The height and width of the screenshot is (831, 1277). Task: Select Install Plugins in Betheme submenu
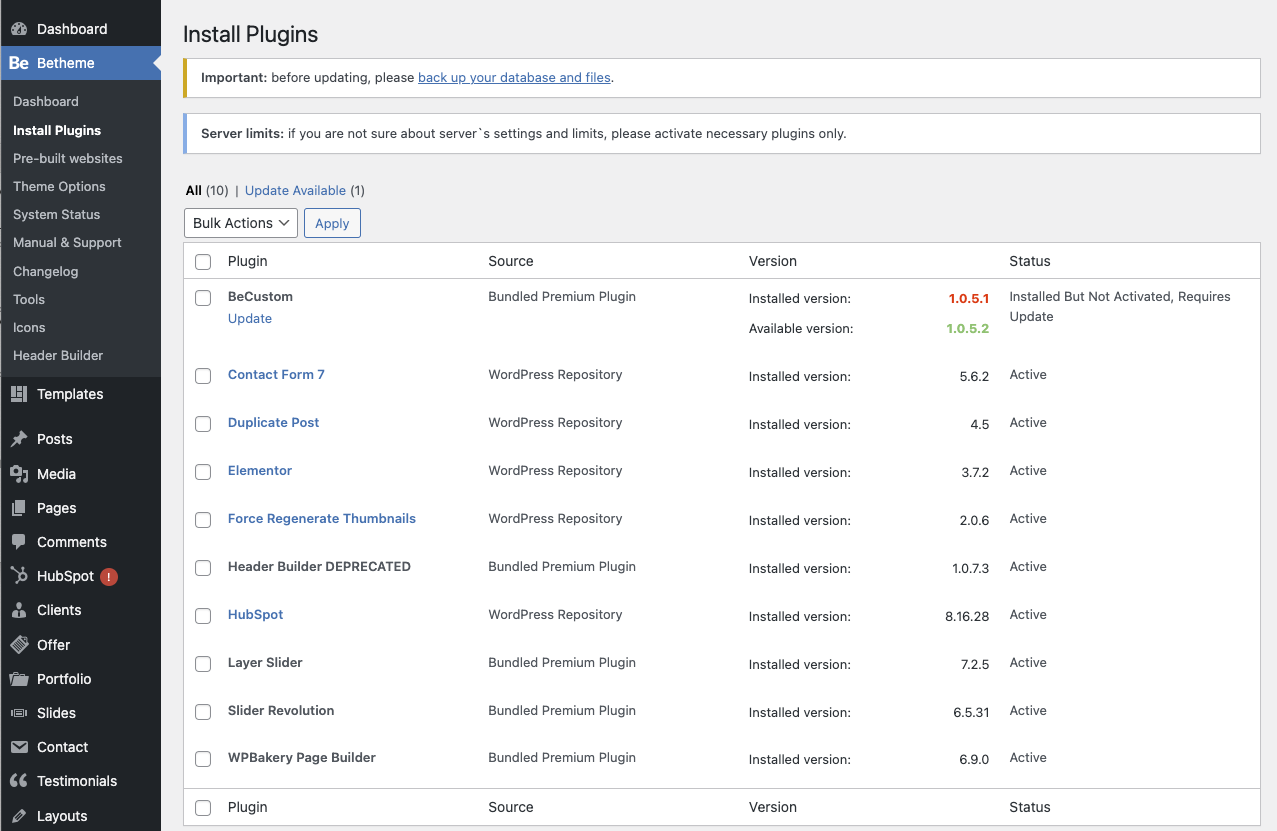click(x=57, y=130)
